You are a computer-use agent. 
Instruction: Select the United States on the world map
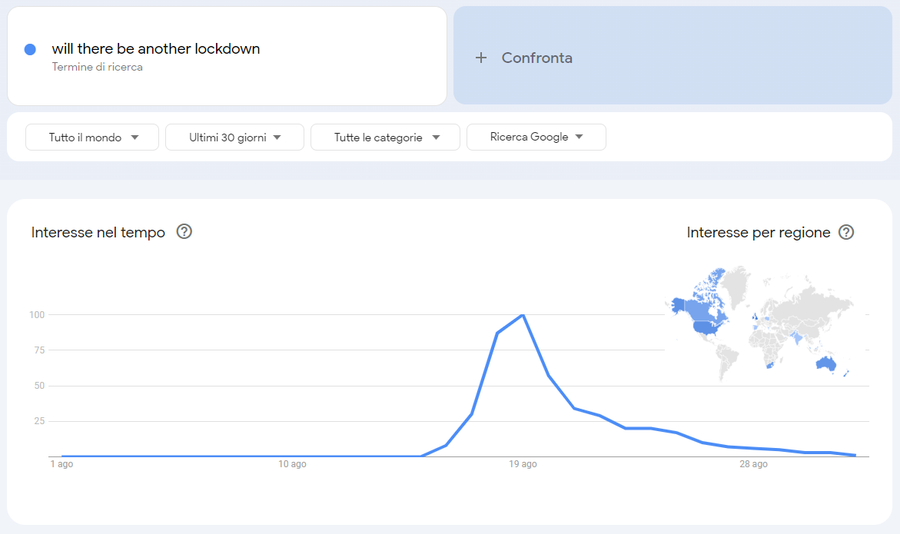(711, 328)
